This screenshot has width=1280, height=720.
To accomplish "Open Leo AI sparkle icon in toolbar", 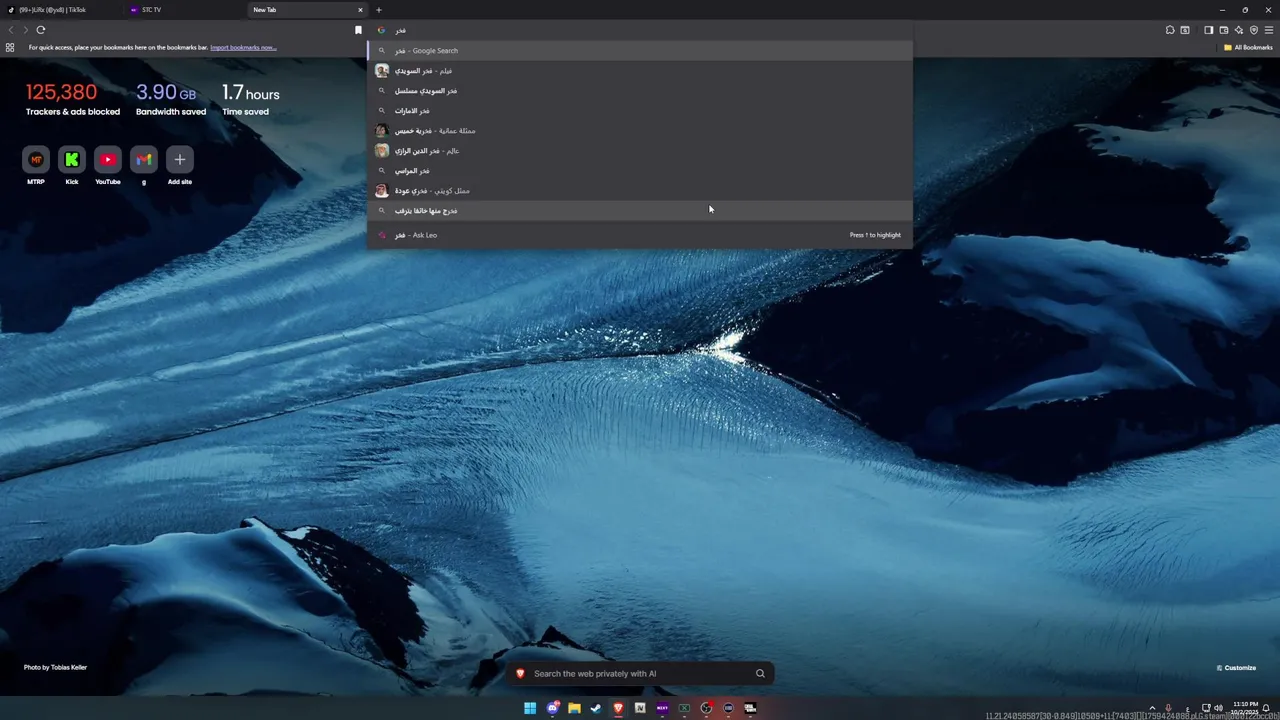I will pyautogui.click(x=1239, y=30).
